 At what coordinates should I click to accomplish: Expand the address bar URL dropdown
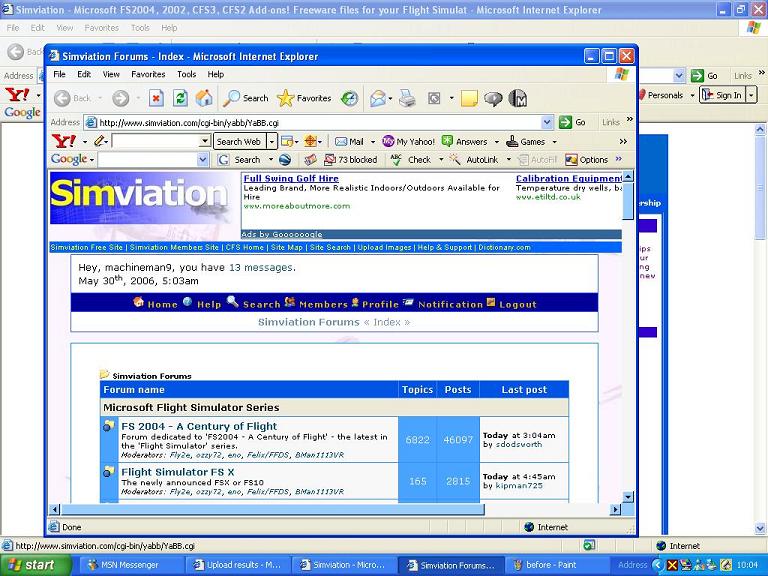(547, 122)
